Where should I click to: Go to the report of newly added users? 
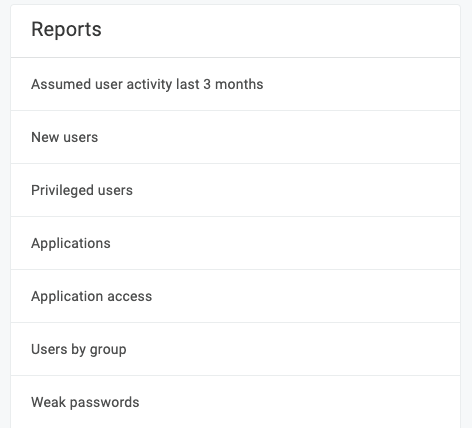(x=235, y=137)
